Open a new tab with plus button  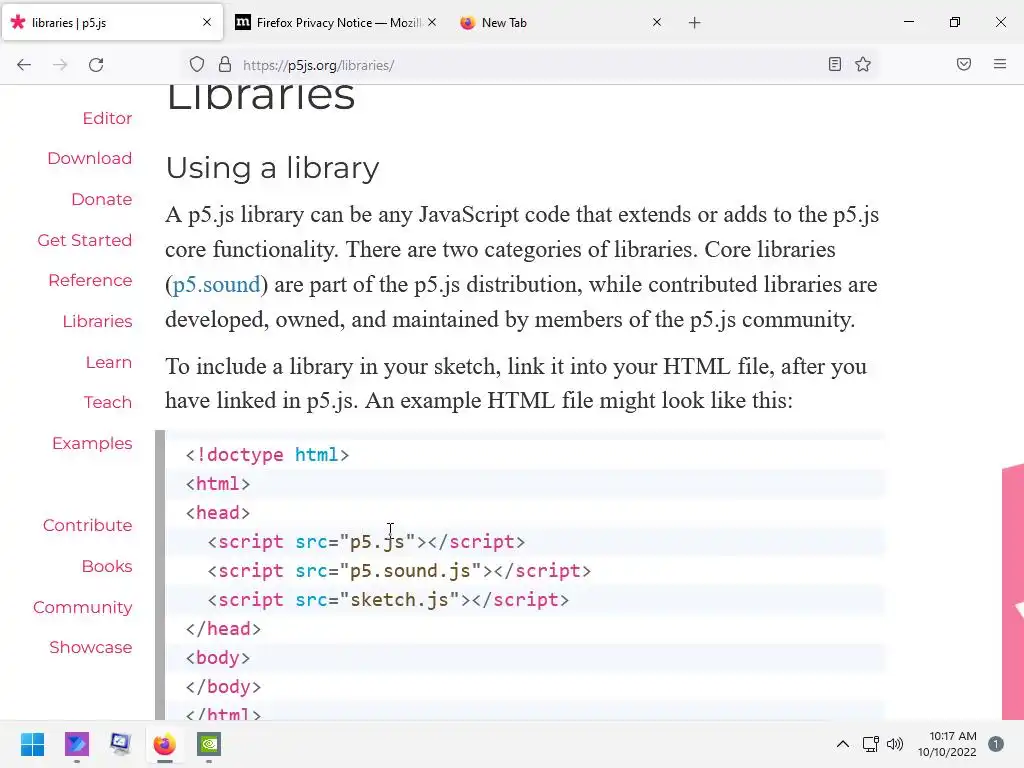(694, 23)
